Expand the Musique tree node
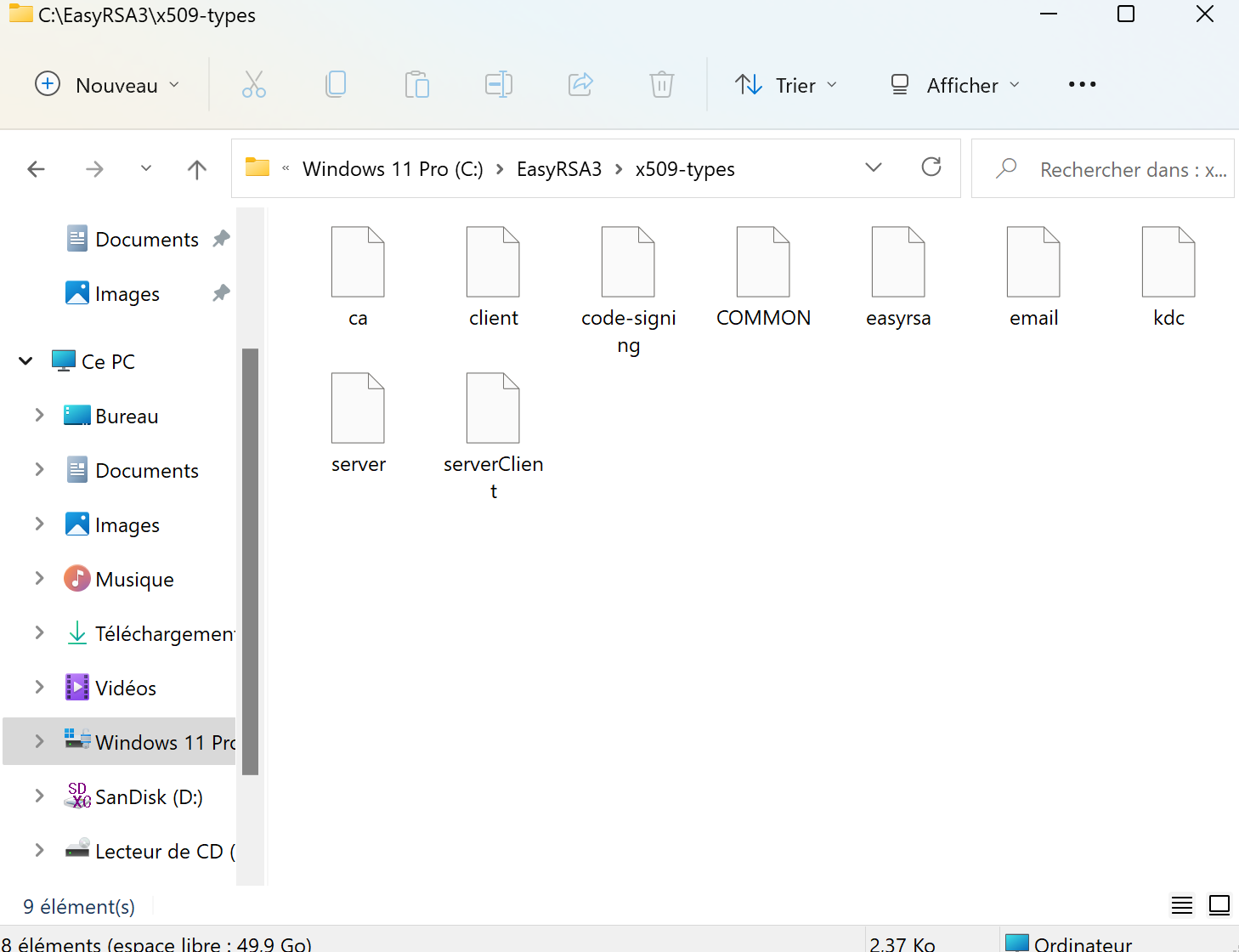This screenshot has height=952, width=1239. click(x=39, y=579)
